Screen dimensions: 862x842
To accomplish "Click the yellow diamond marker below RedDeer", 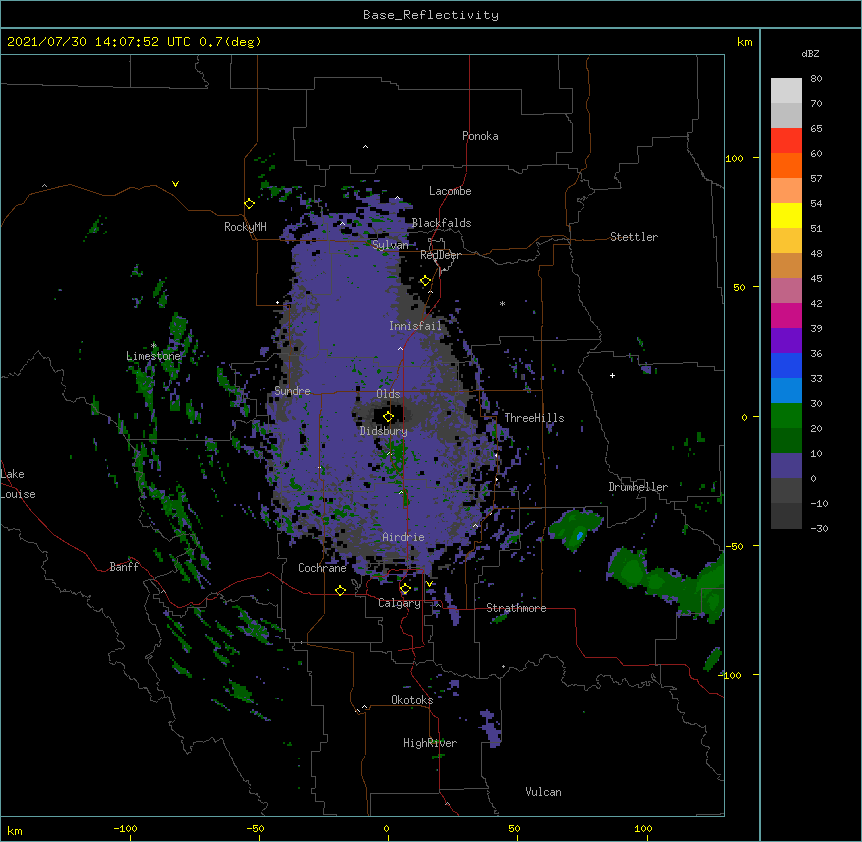I will (x=425, y=281).
